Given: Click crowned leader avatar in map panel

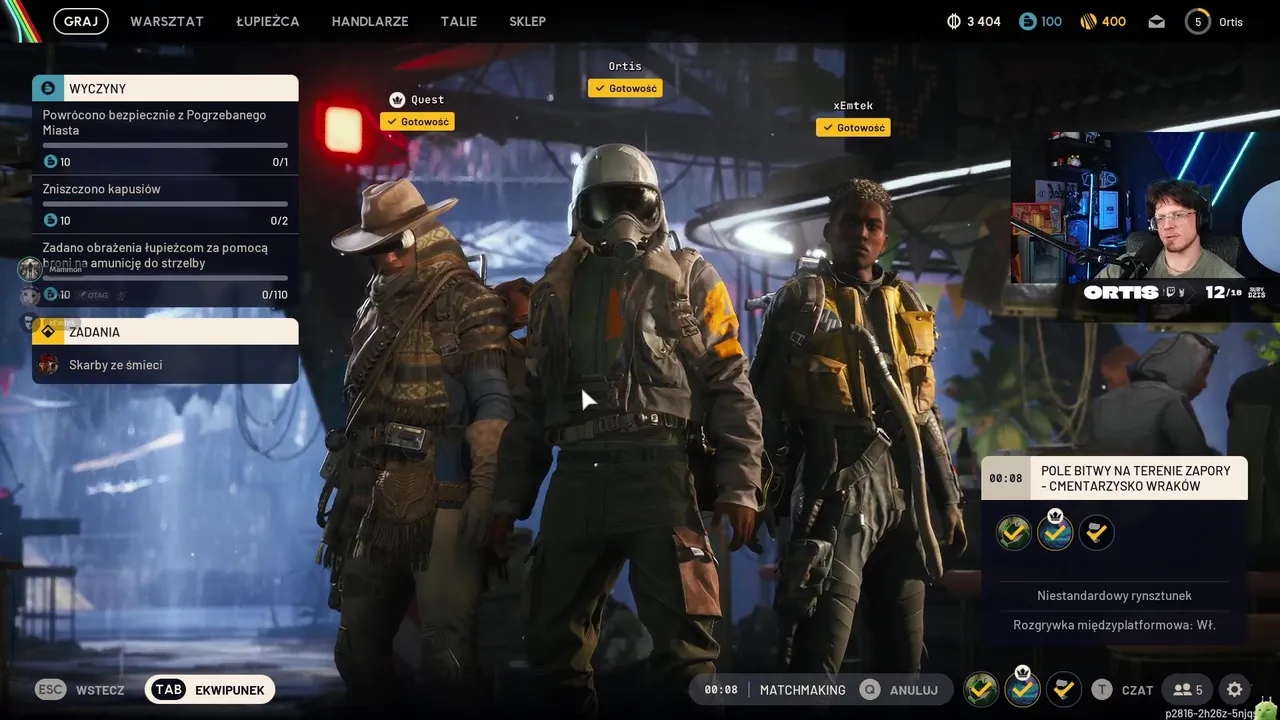Looking at the screenshot, I should [x=1055, y=532].
